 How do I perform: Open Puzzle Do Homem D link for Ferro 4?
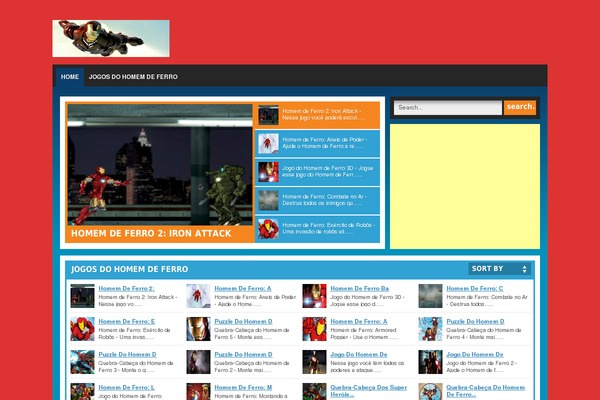[475, 322]
